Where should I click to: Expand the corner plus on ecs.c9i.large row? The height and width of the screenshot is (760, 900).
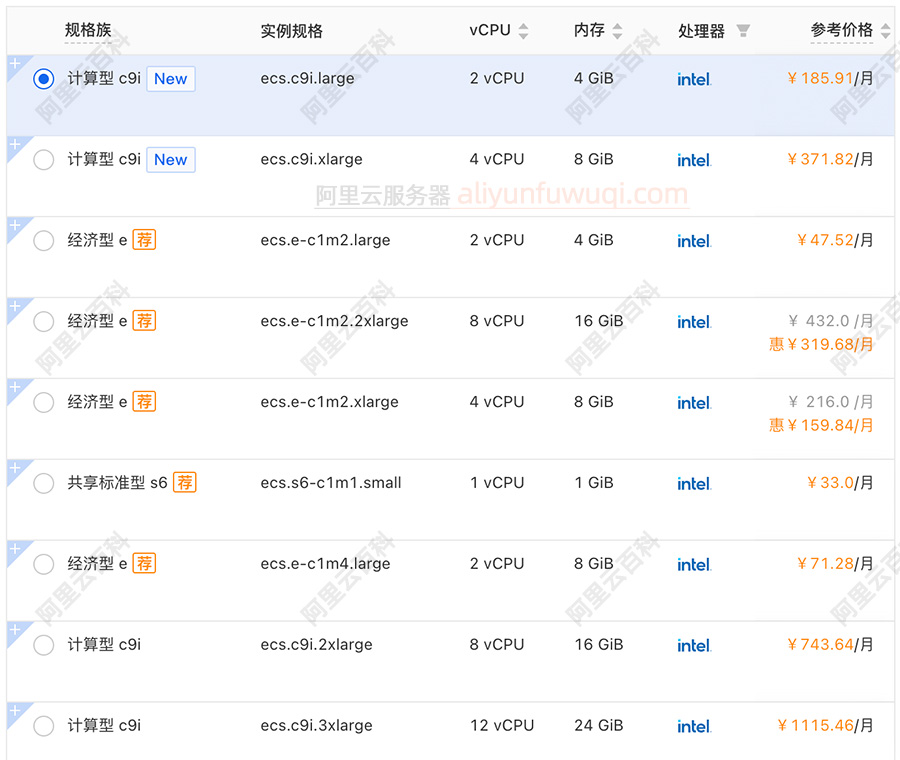[14, 63]
